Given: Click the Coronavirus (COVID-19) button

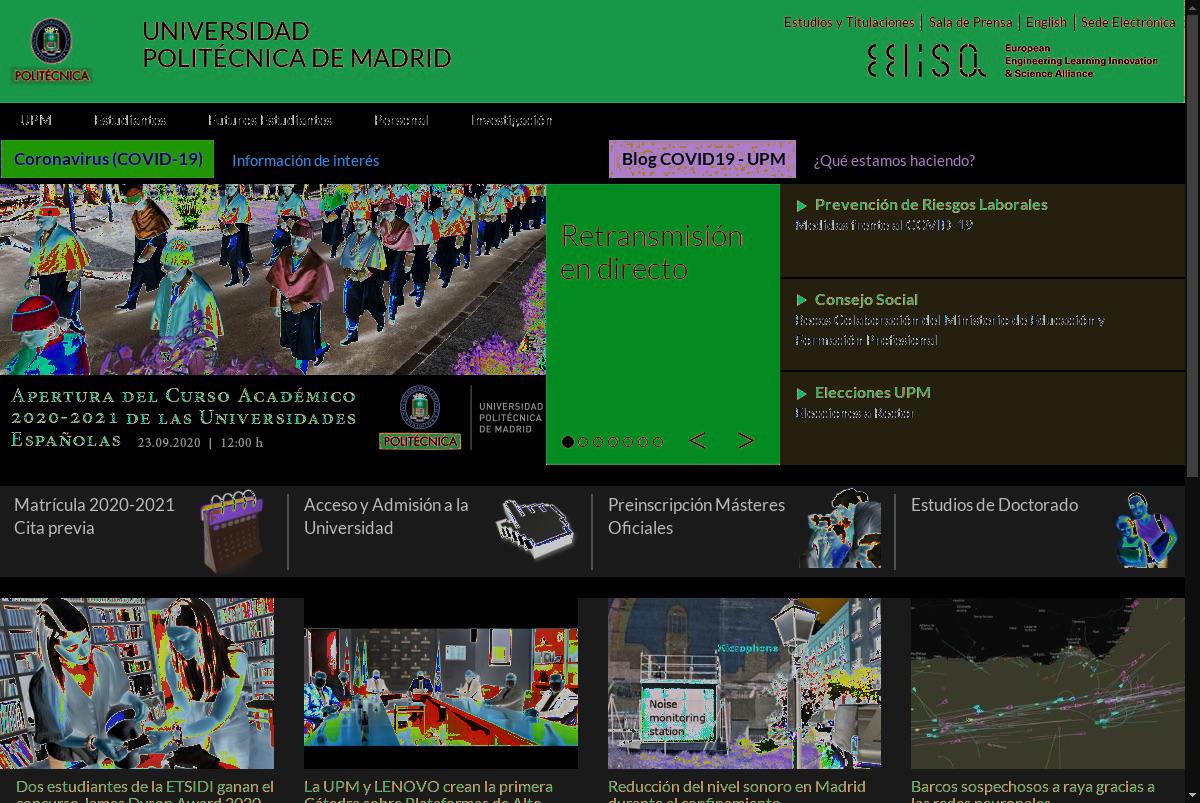Looking at the screenshot, I should 108,159.
